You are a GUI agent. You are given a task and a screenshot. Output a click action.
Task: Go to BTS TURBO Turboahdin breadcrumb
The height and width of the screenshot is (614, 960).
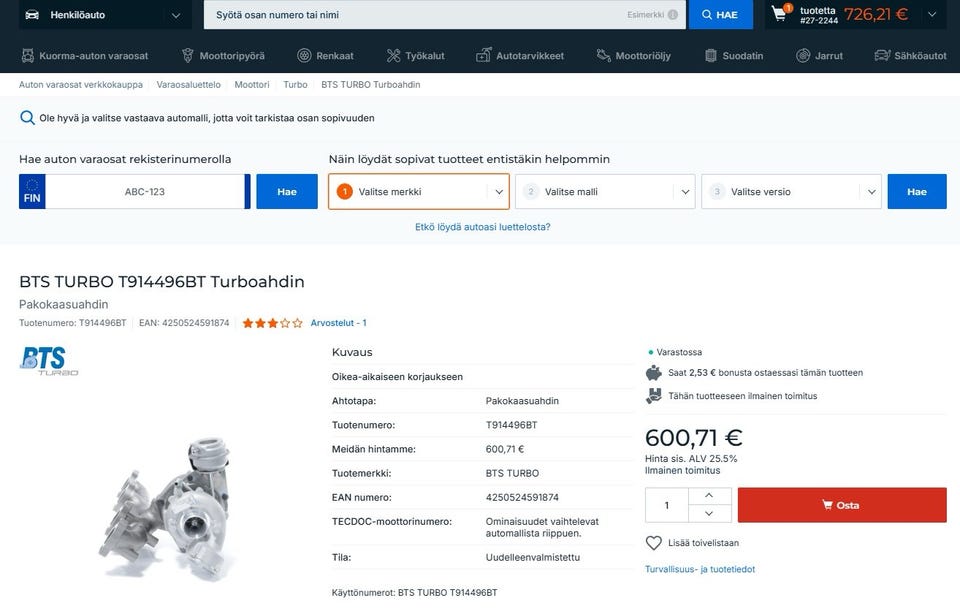[x=370, y=84]
